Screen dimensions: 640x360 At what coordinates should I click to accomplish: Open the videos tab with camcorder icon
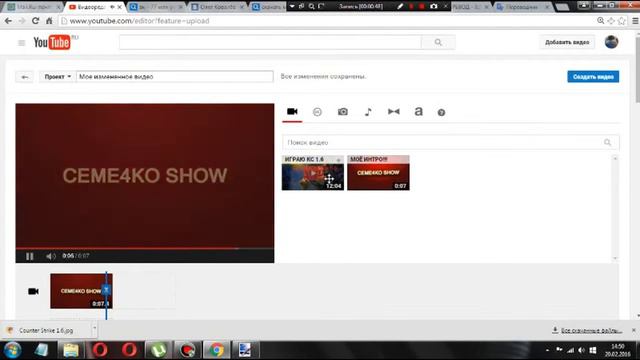pos(292,111)
